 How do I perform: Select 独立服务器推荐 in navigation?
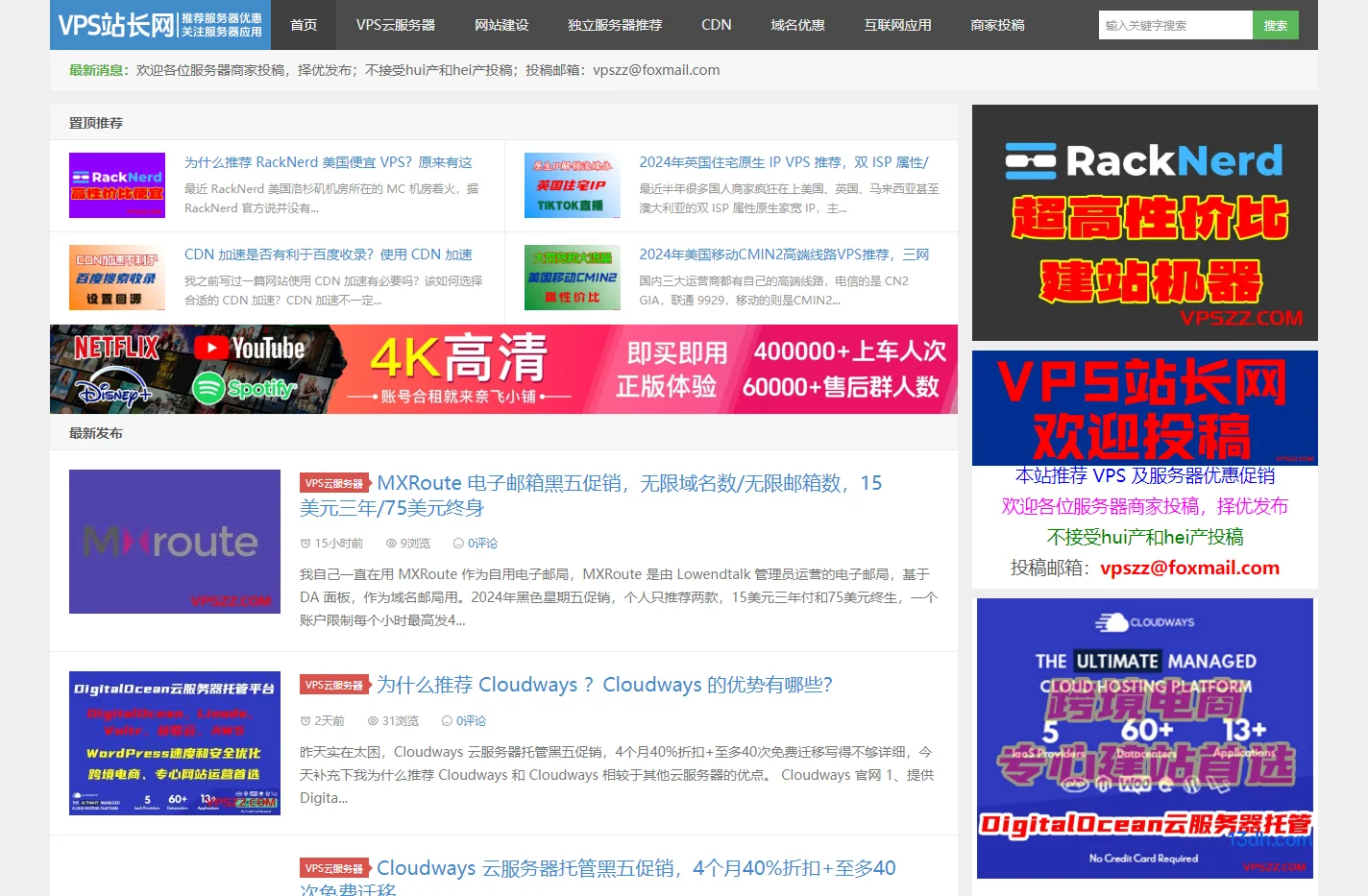pyautogui.click(x=615, y=25)
